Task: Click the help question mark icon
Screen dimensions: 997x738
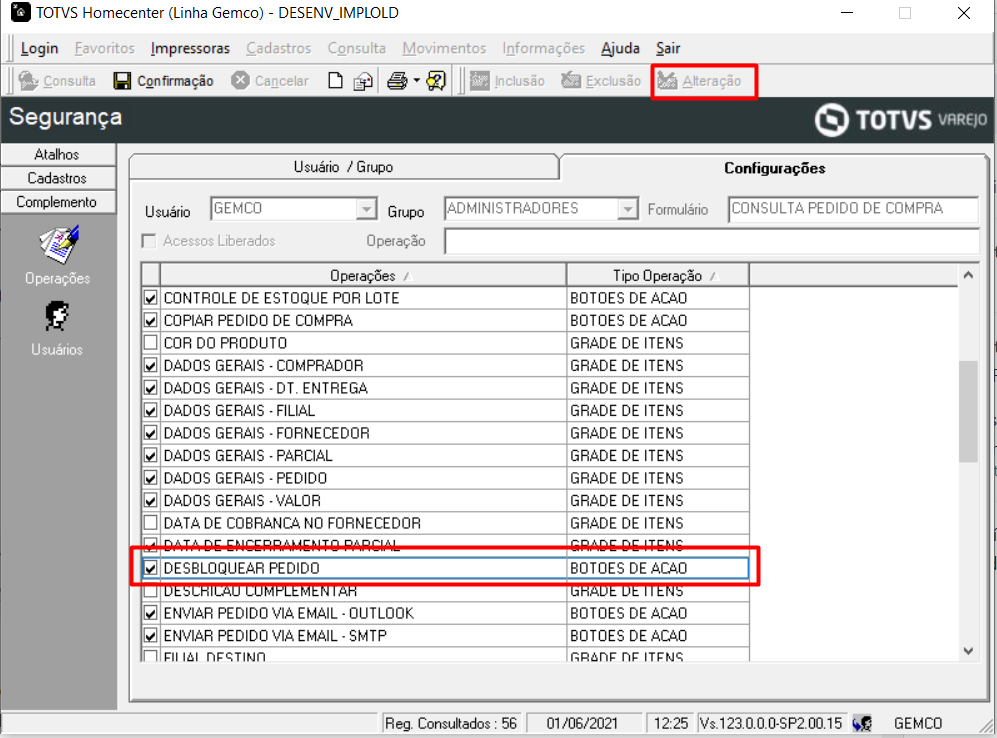Action: click(x=436, y=81)
